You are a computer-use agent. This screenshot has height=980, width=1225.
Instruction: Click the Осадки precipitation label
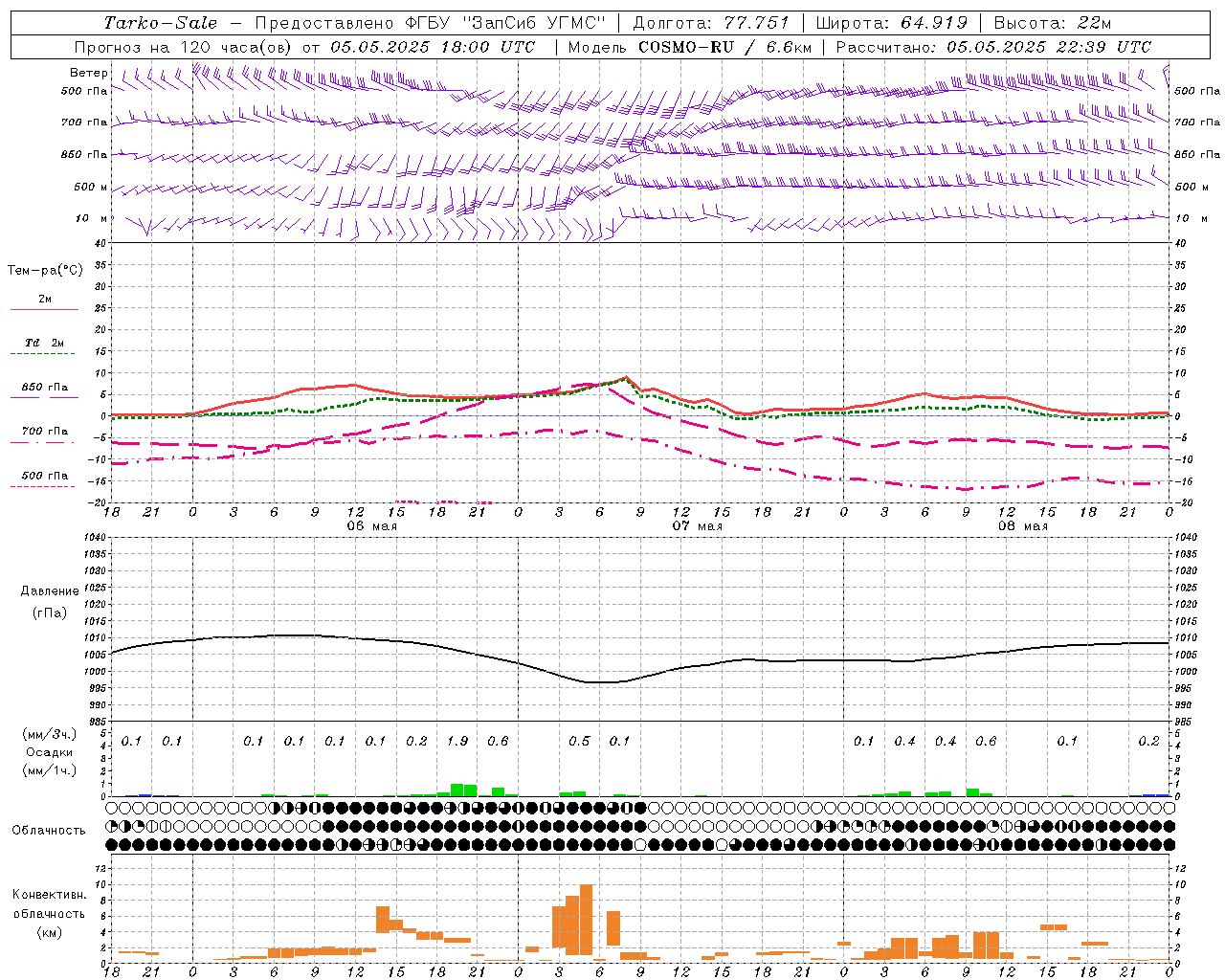coord(50,752)
